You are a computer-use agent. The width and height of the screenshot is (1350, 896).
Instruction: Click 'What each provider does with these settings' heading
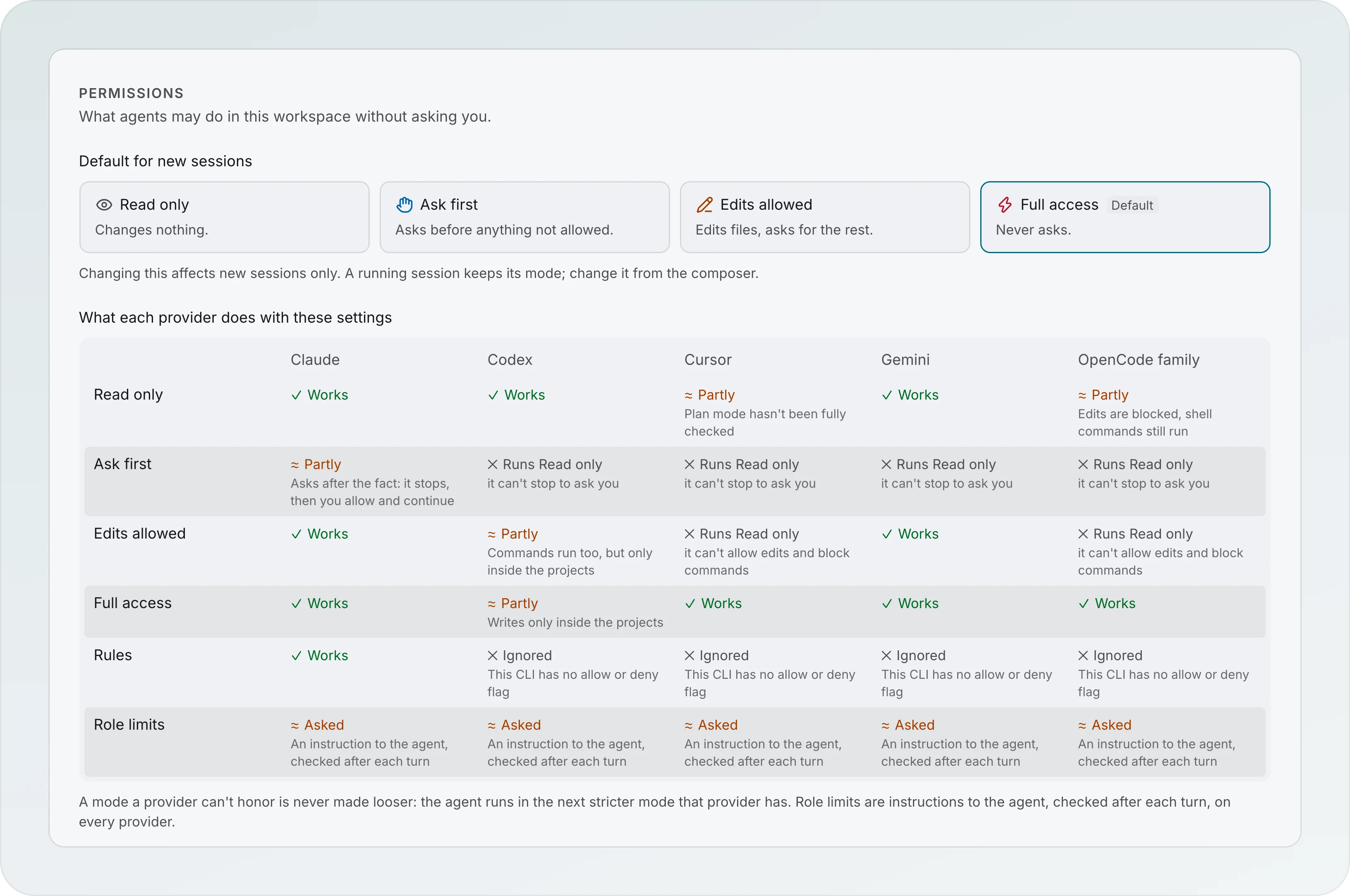pos(235,318)
